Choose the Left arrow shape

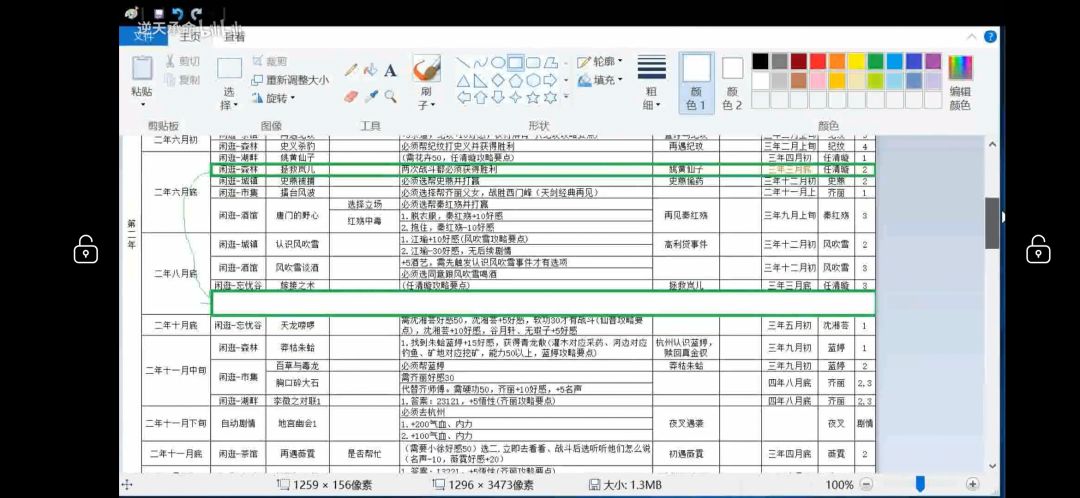tap(463, 98)
